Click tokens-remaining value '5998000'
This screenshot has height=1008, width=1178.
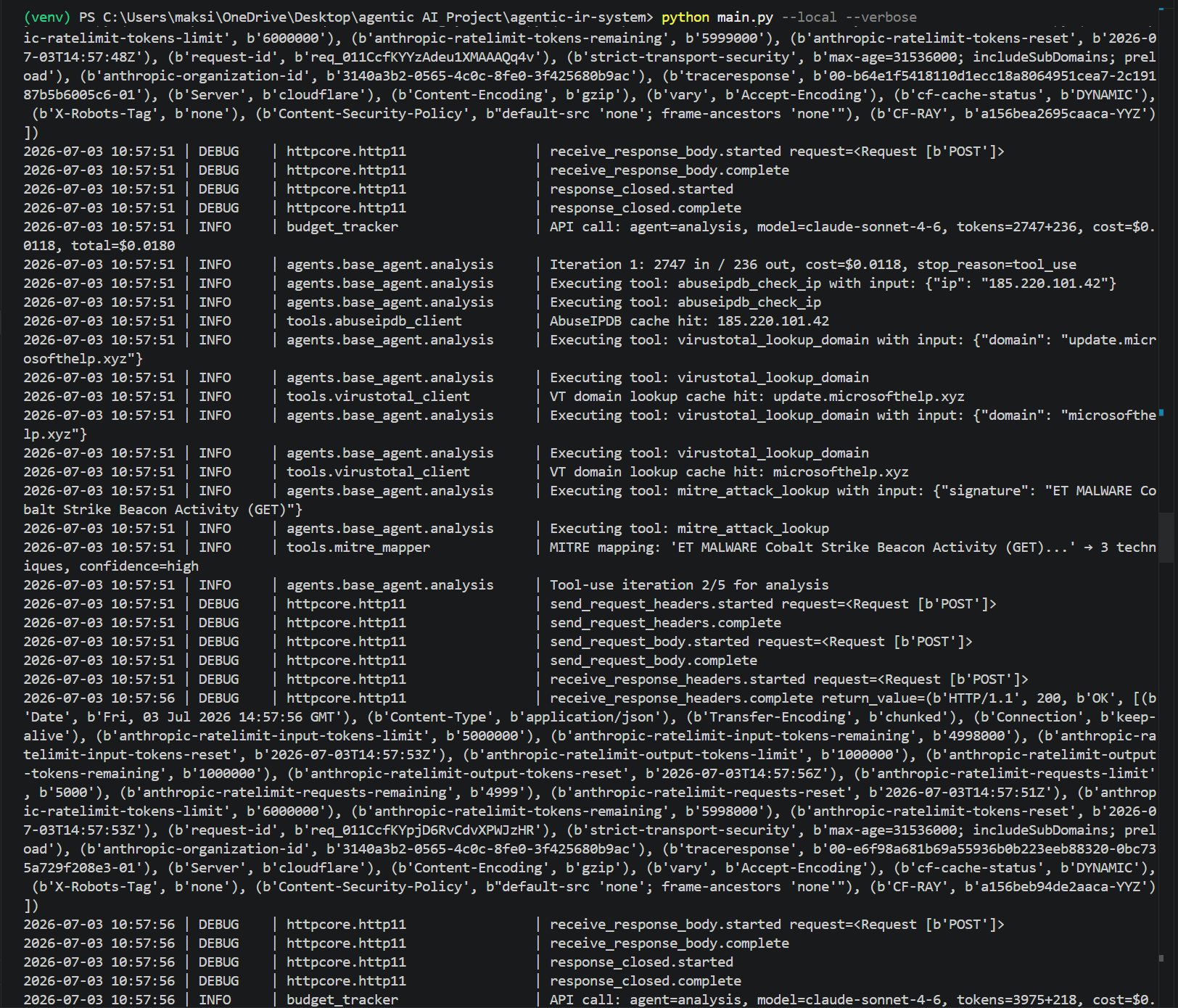pos(730,811)
